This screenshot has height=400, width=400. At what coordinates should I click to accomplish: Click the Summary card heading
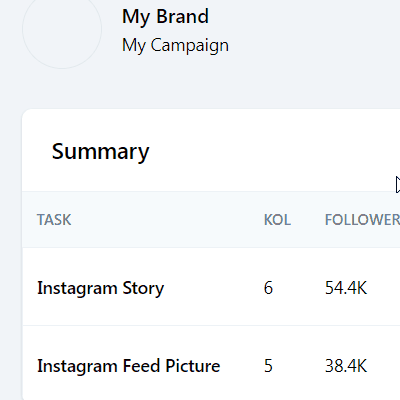coord(100,152)
